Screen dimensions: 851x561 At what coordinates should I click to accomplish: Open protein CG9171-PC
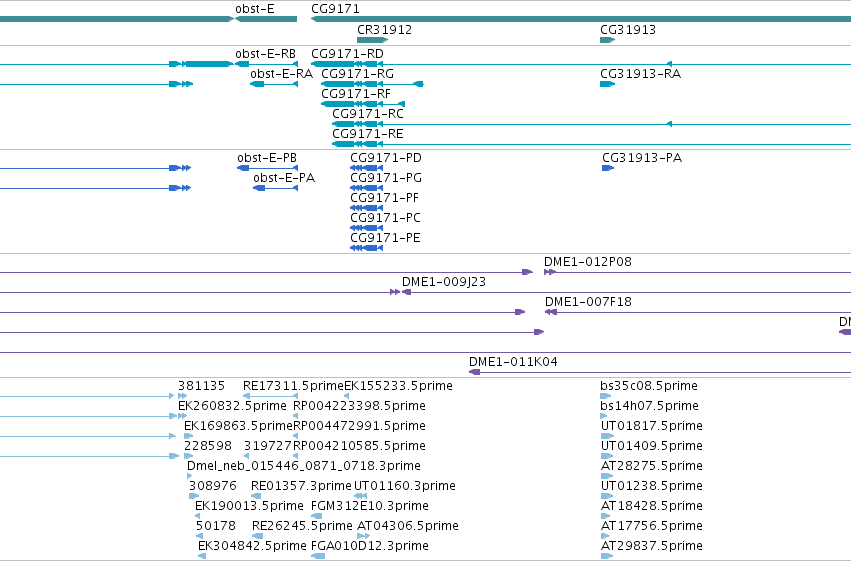385,219
